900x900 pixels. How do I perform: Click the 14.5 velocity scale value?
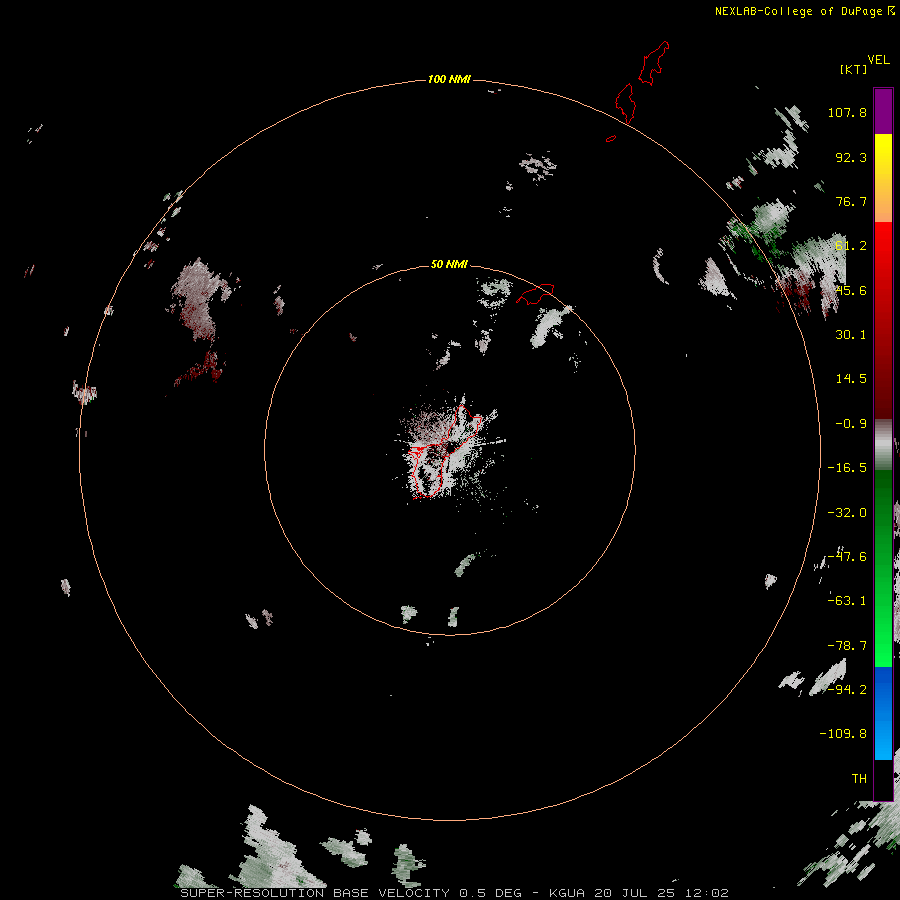(x=851, y=379)
